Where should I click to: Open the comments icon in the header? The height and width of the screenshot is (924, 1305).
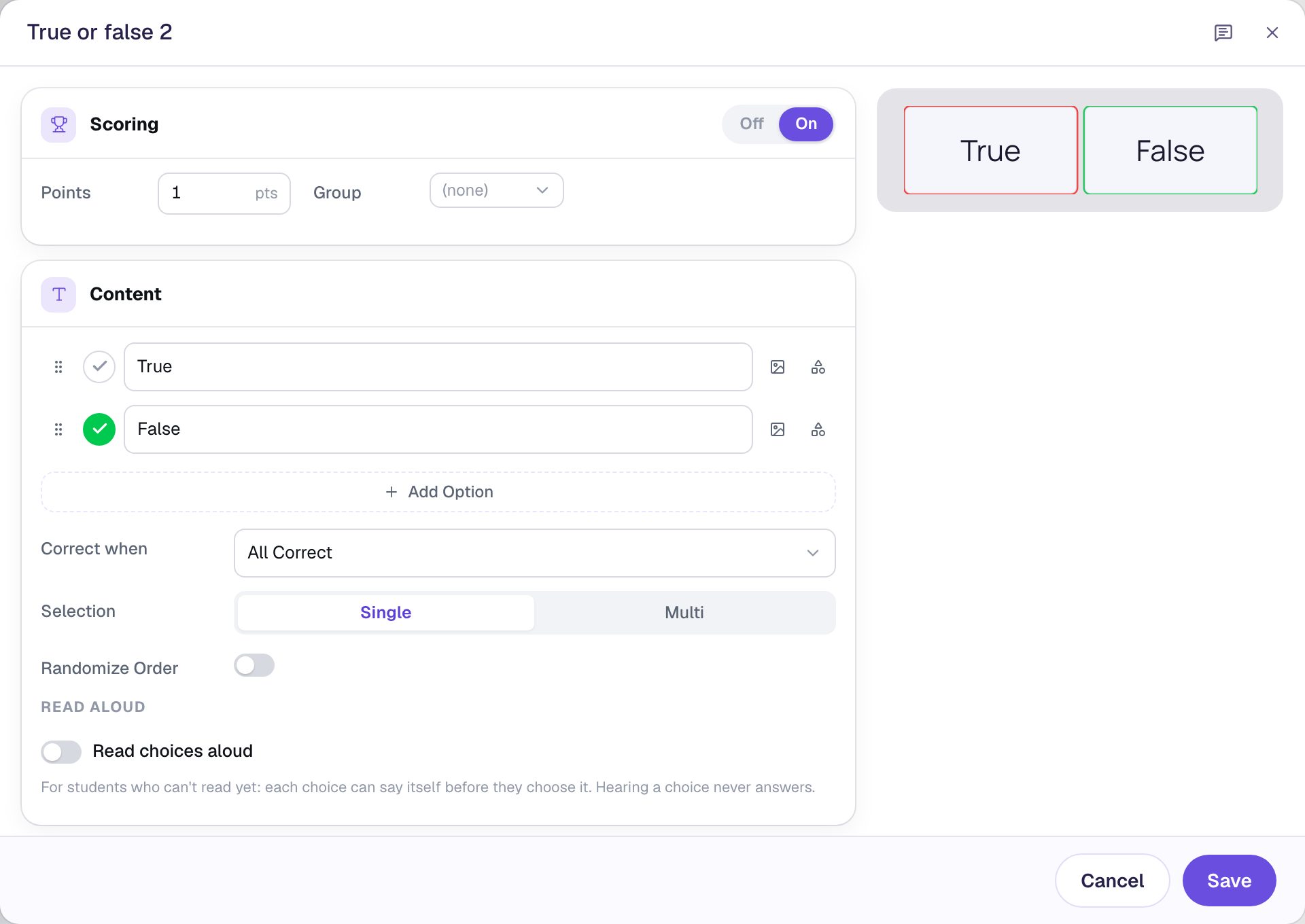pos(1223,33)
